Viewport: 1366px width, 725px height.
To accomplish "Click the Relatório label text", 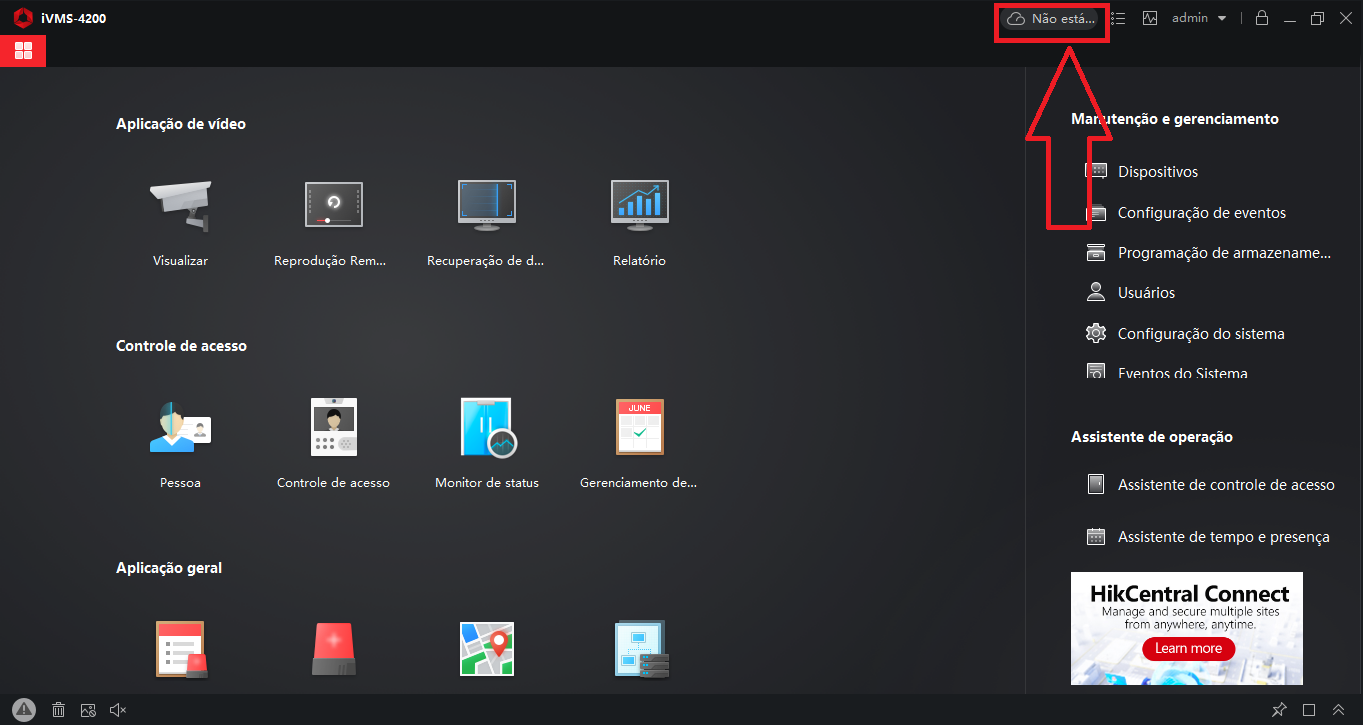I will point(640,261).
